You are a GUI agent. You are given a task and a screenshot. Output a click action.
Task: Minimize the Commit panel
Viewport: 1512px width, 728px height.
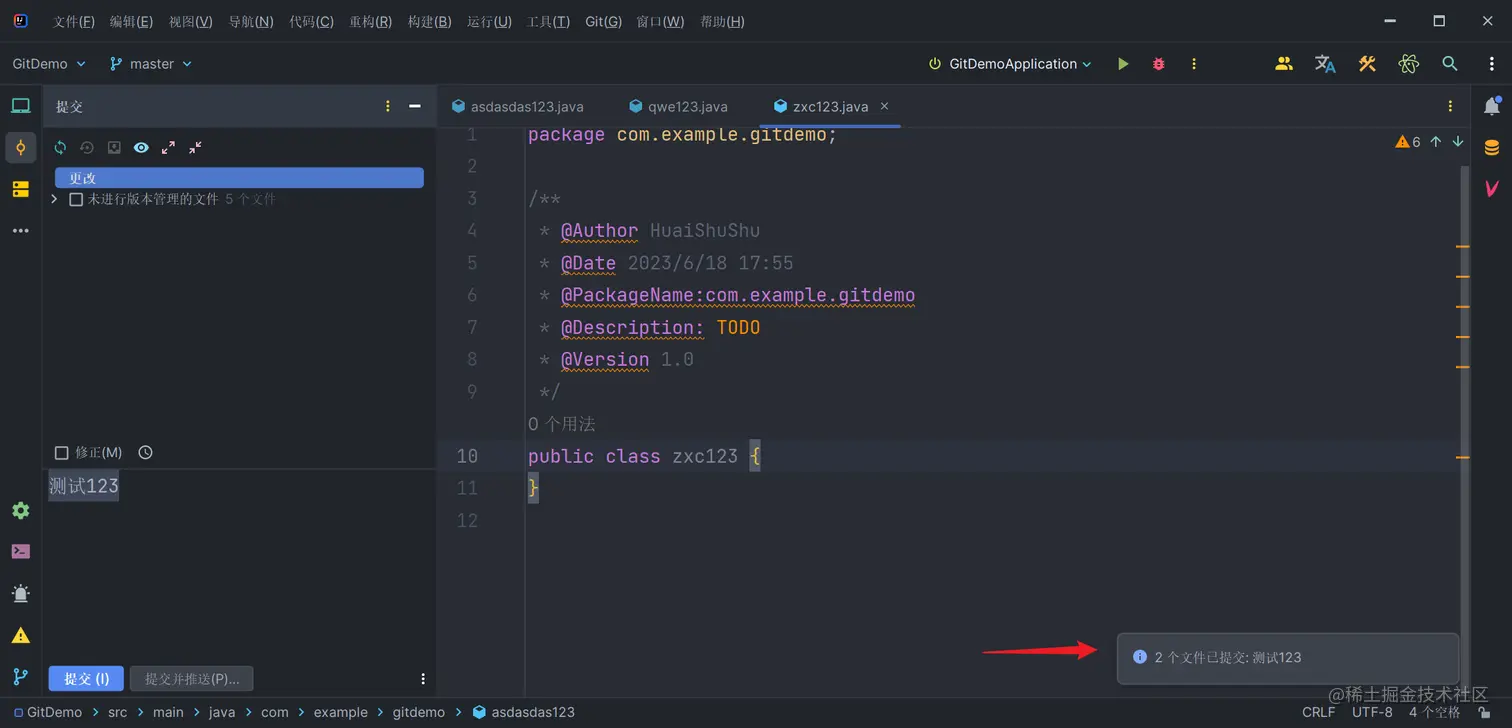415,106
